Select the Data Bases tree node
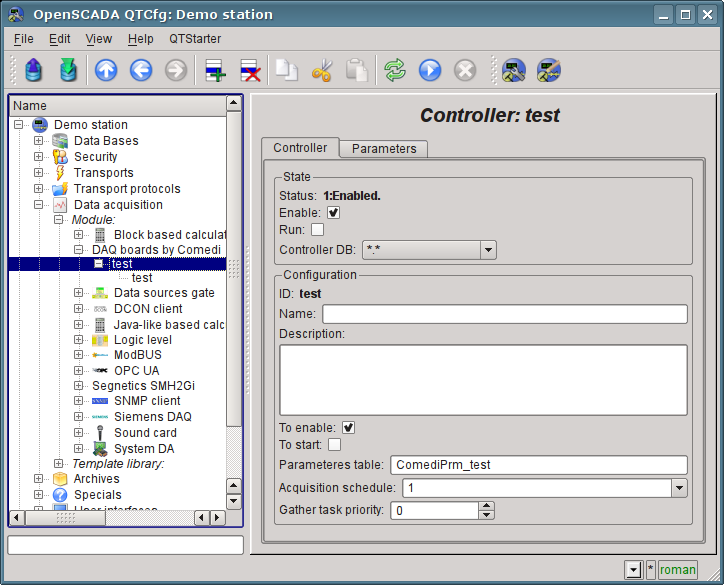Image resolution: width=724 pixels, height=585 pixels. pyautogui.click(x=106, y=140)
